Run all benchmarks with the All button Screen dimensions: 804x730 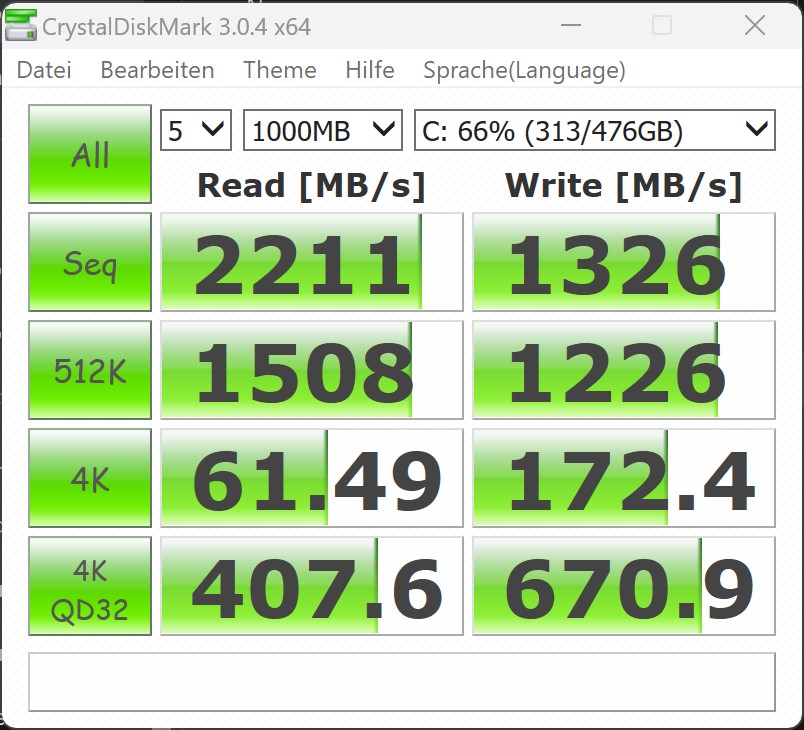point(90,154)
